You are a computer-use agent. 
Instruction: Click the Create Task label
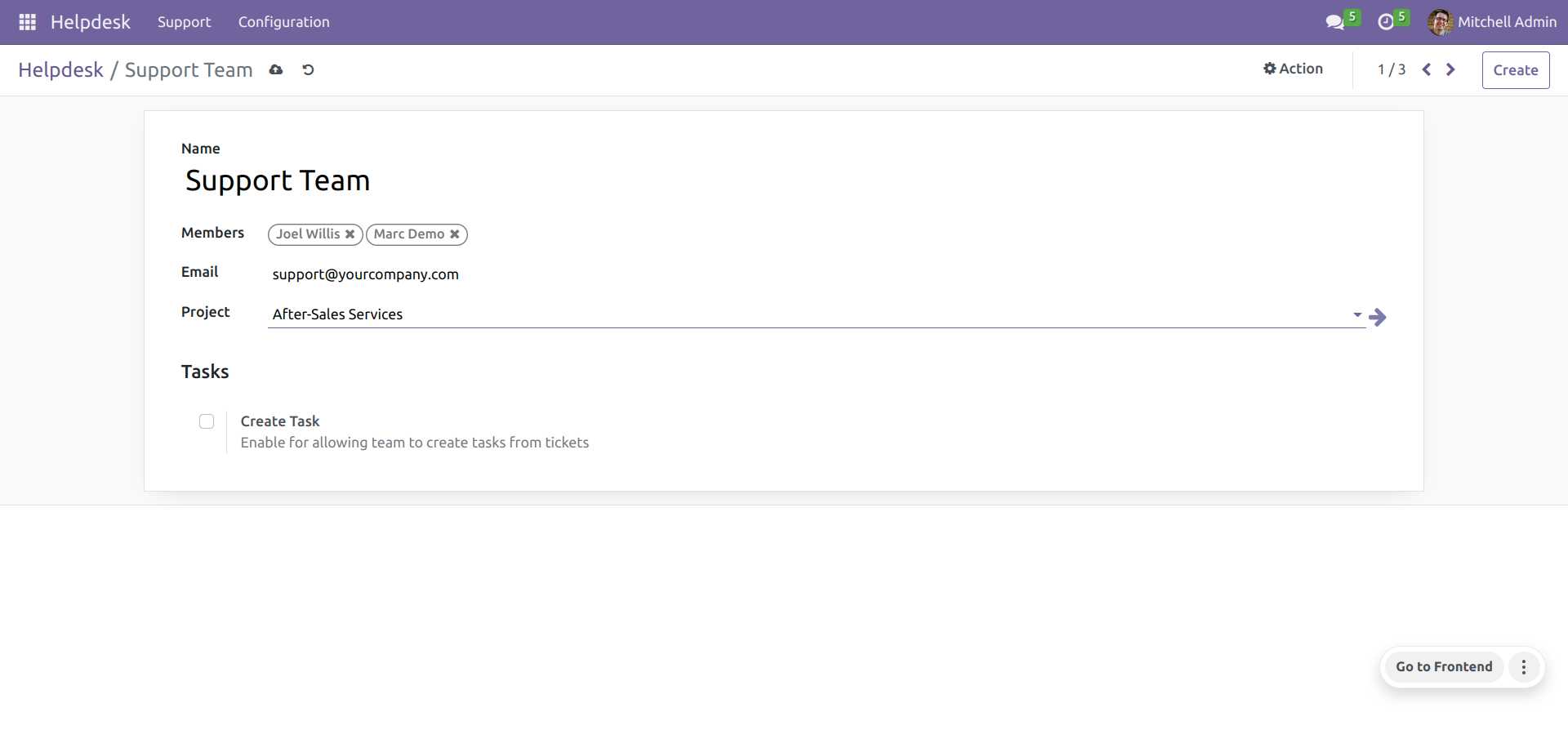[x=280, y=421]
